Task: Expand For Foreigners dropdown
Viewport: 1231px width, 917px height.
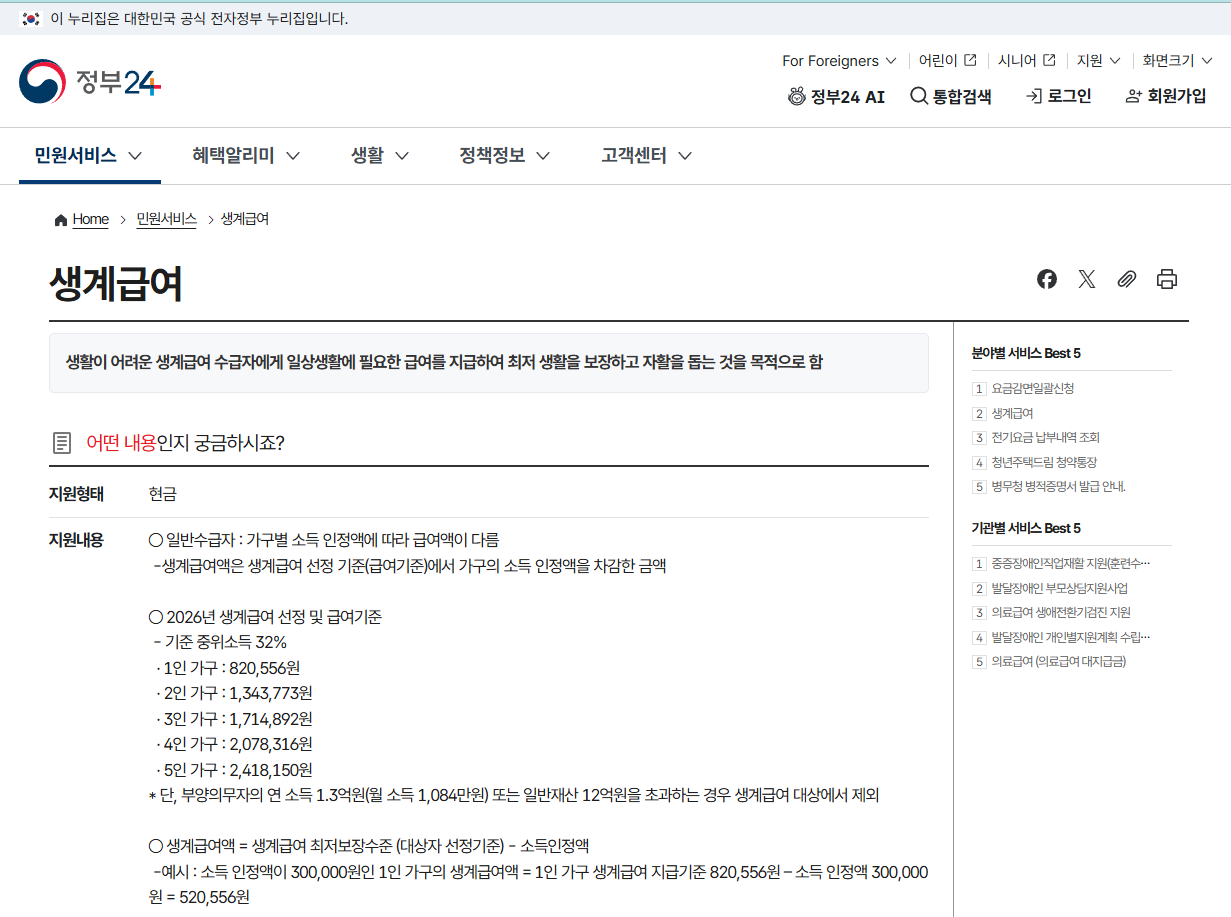Action: click(839, 61)
